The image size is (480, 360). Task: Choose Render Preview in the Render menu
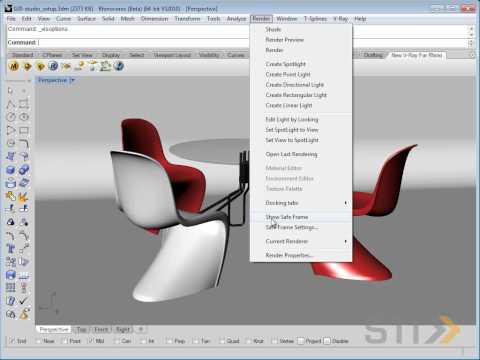pyautogui.click(x=301, y=40)
